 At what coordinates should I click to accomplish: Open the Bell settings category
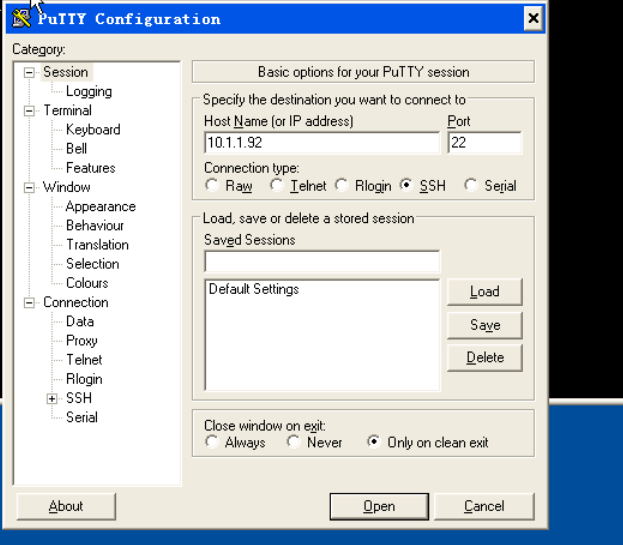(76, 149)
